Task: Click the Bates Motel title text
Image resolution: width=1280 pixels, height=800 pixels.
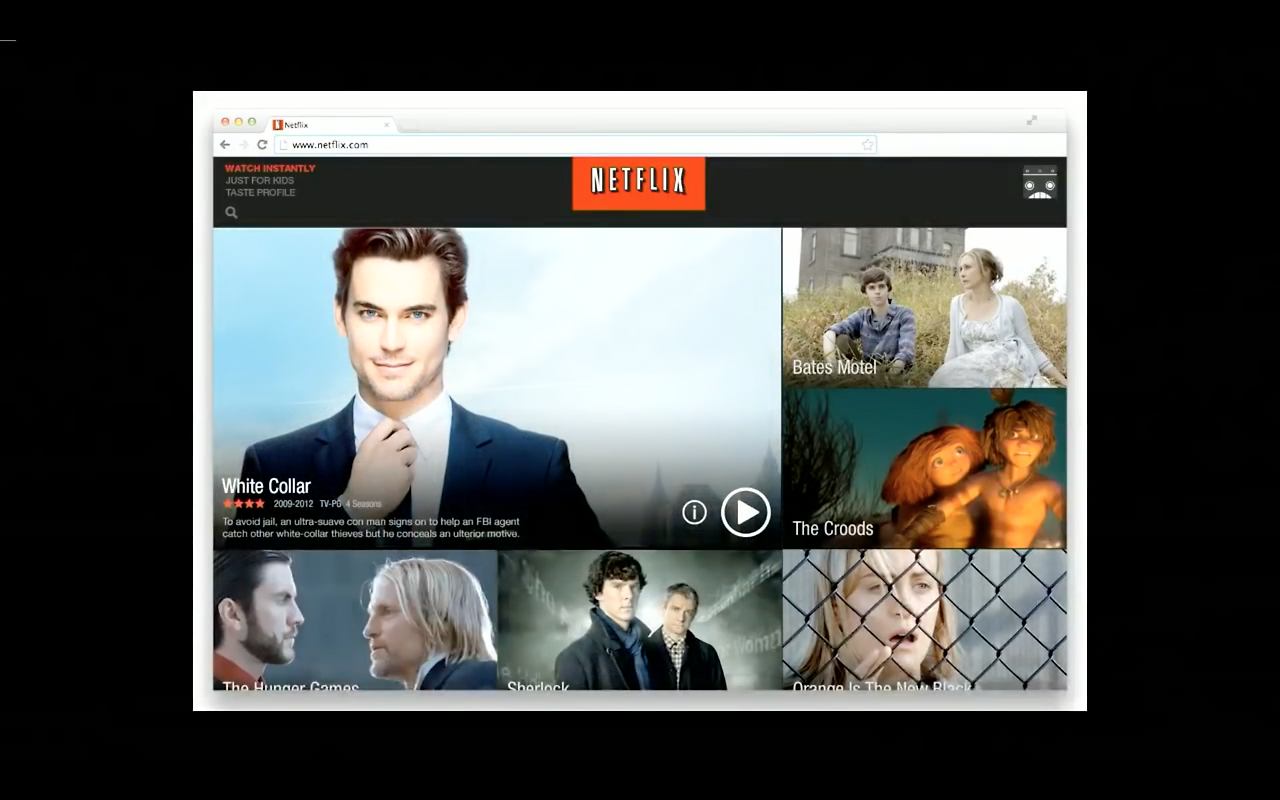Action: pyautogui.click(x=834, y=367)
